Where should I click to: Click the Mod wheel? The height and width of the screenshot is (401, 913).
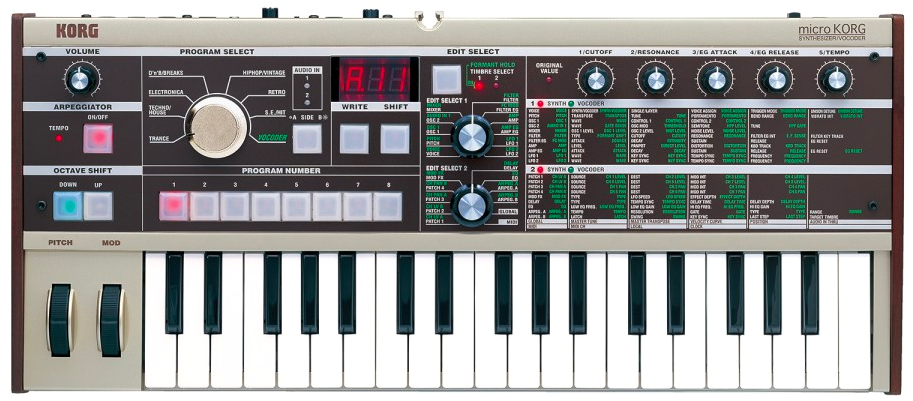[111, 320]
